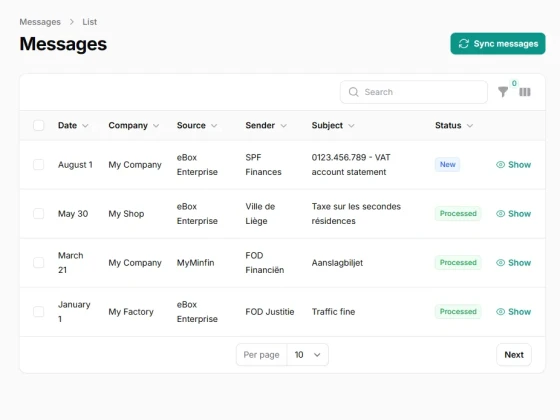Click the magnifier icon in Search
Screen dimensions: 560x420
coord(354,92)
